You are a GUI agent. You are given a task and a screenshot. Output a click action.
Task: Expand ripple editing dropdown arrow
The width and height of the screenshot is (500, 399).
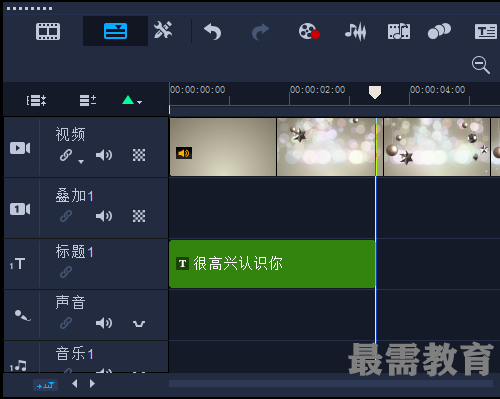point(81,162)
